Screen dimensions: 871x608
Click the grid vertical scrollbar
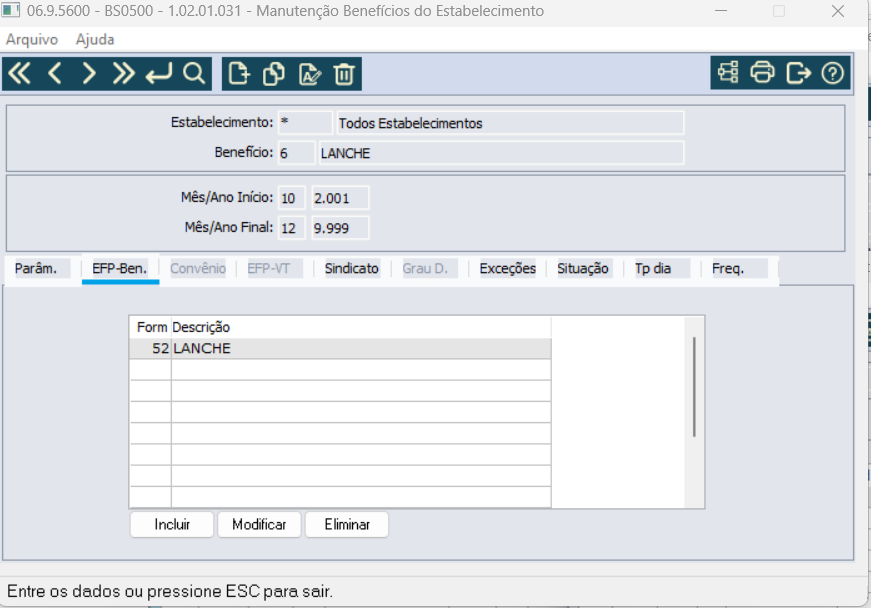coord(694,386)
